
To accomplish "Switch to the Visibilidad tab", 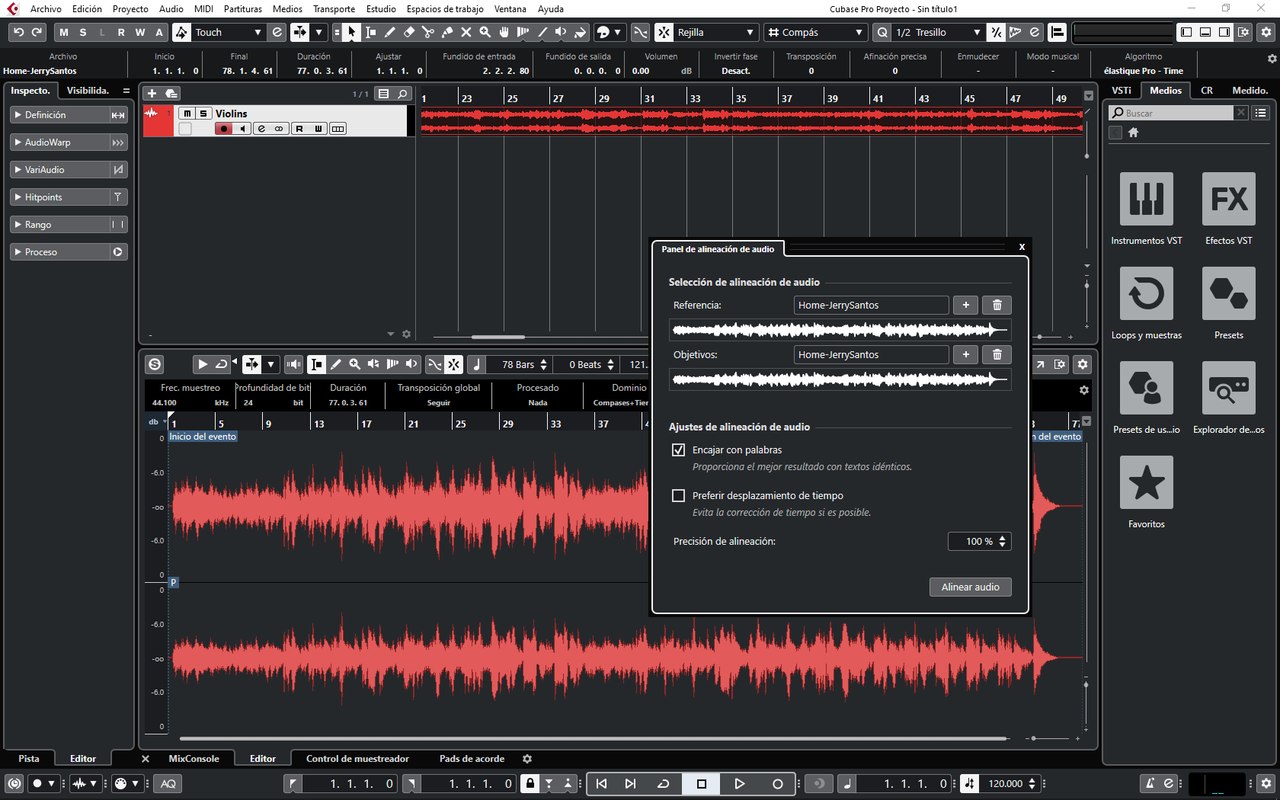I will point(88,90).
